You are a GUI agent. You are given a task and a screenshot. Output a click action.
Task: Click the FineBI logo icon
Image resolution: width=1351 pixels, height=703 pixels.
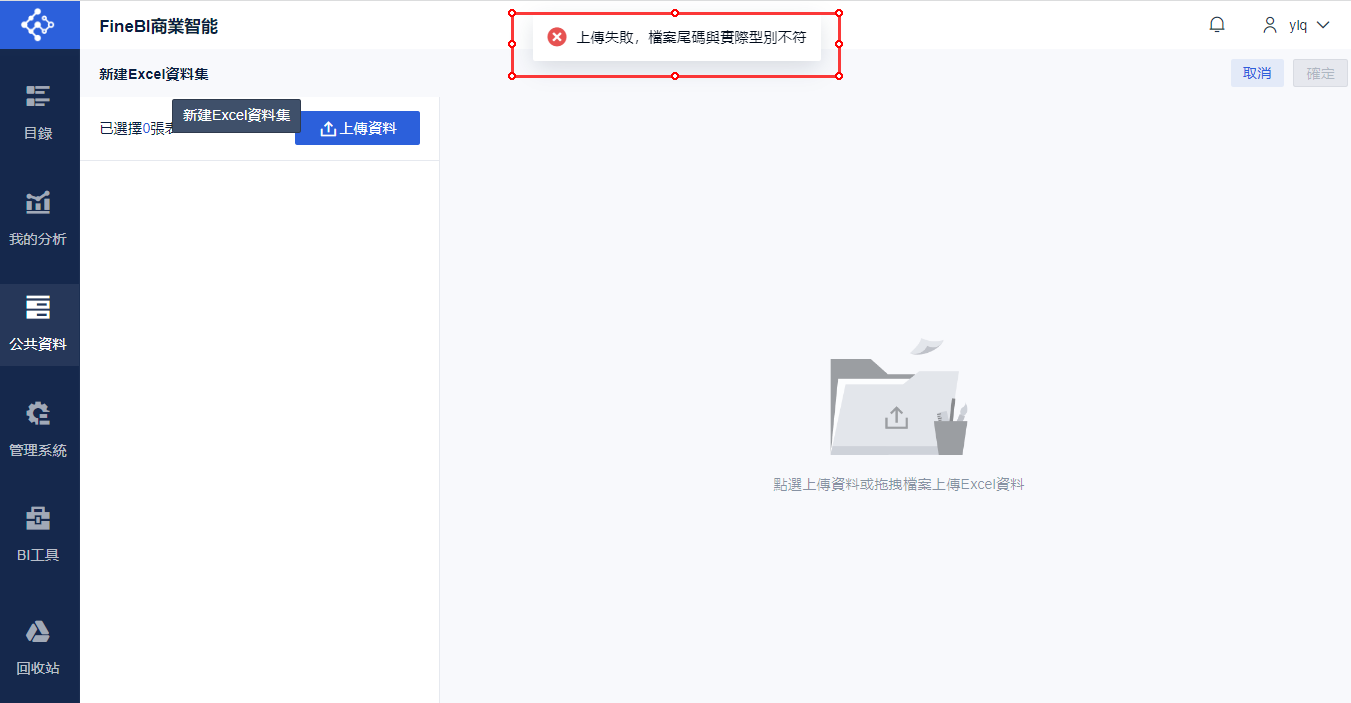[39, 25]
